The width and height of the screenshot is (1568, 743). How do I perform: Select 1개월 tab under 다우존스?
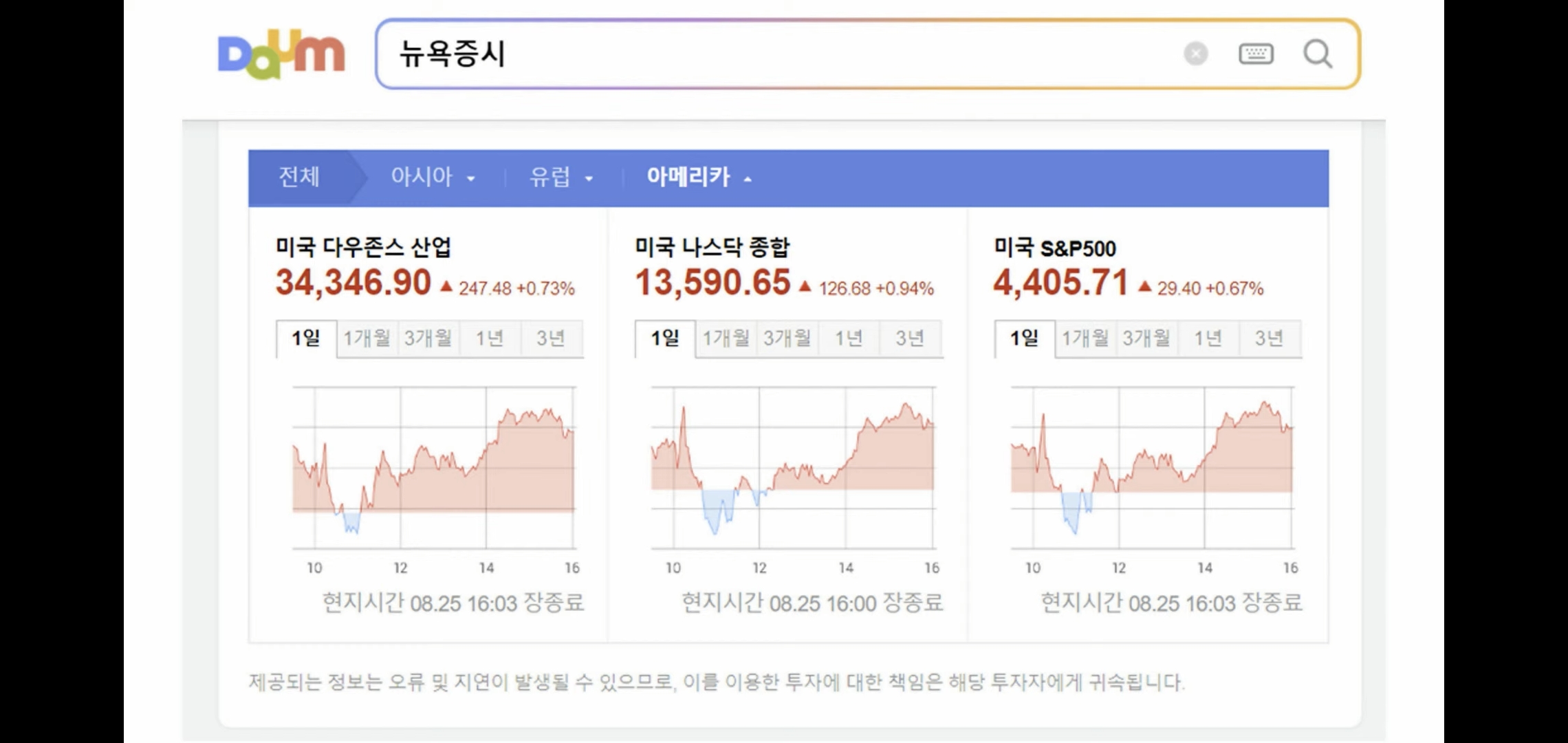pyautogui.click(x=367, y=338)
